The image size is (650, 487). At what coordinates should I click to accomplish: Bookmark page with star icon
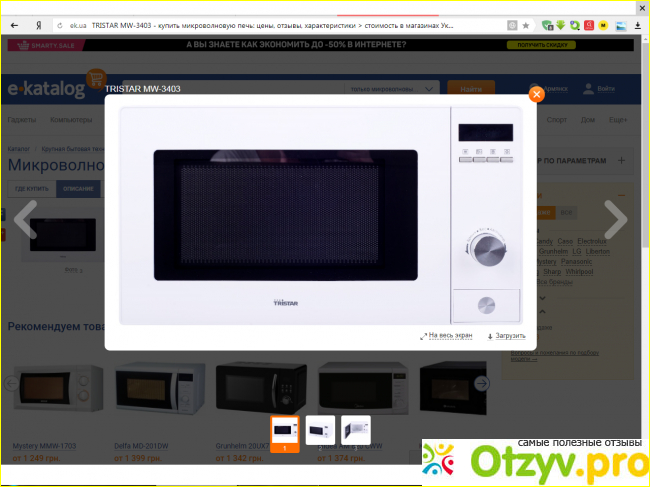click(526, 24)
